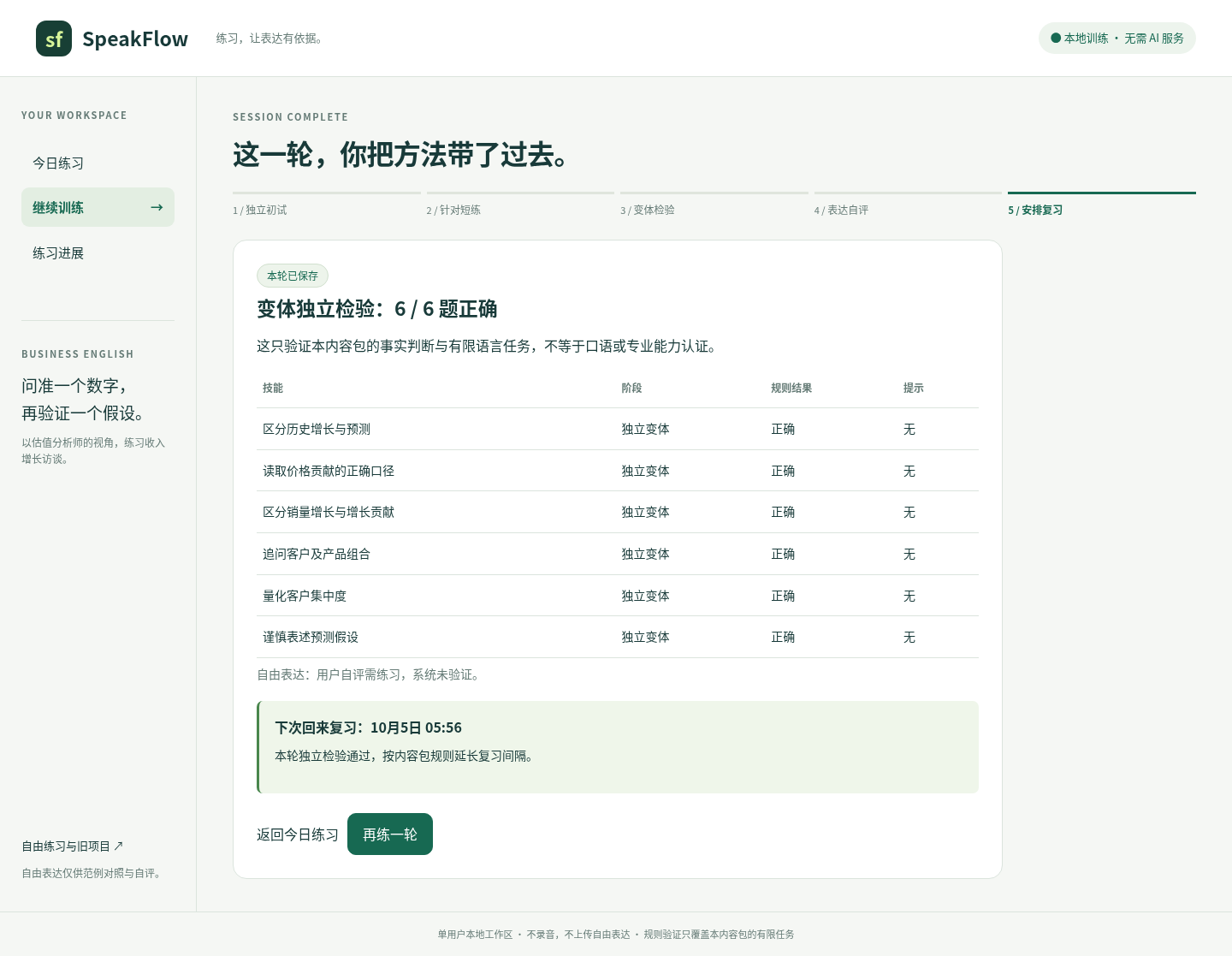1232x956 pixels.
Task: Click the 变体独立检验：6 / 6 题正确 heading
Action: (377, 309)
